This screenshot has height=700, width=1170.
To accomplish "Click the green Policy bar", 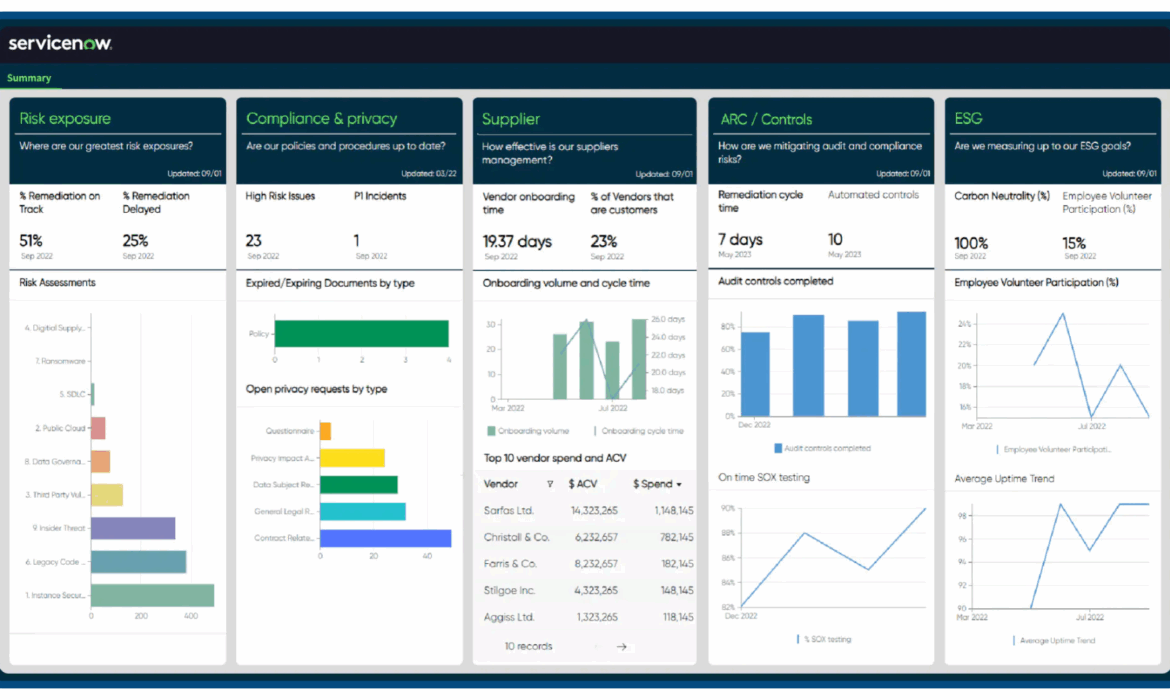I will click(362, 334).
